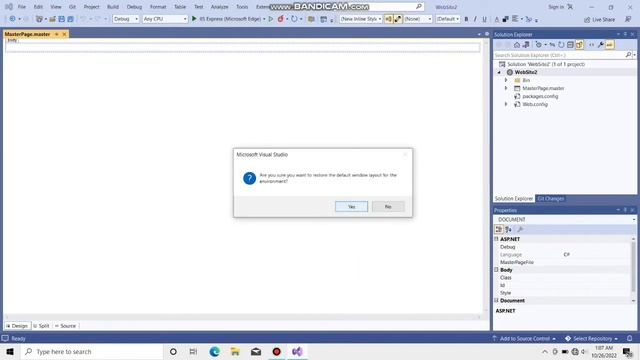The height and width of the screenshot is (360, 640).
Task: Toggle Alphabetical sort in Properties panel
Action: tap(509, 229)
